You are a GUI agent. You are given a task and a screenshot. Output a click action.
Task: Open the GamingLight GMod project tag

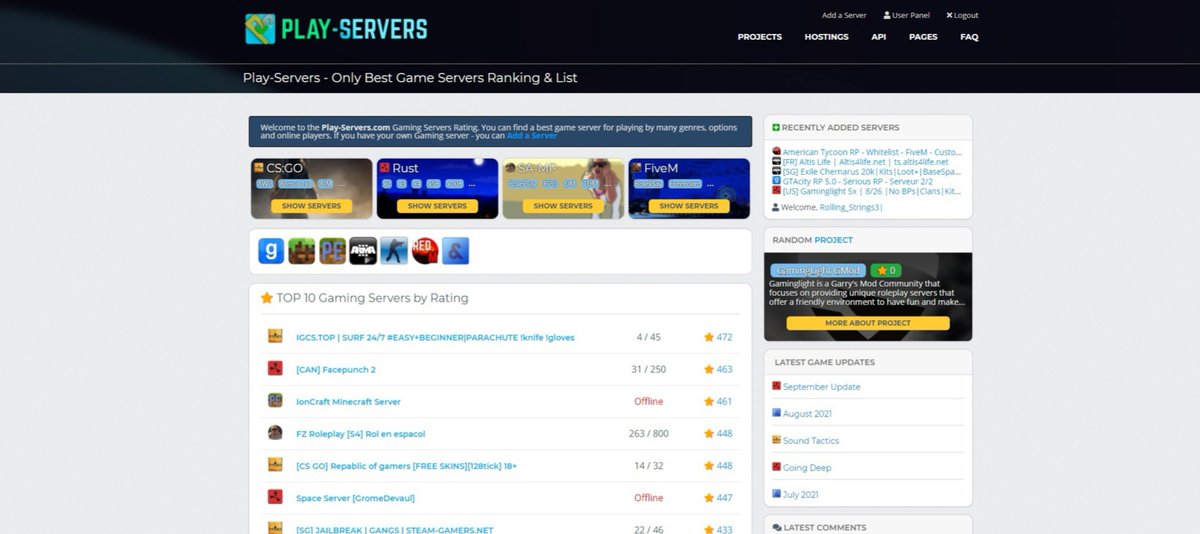click(818, 270)
